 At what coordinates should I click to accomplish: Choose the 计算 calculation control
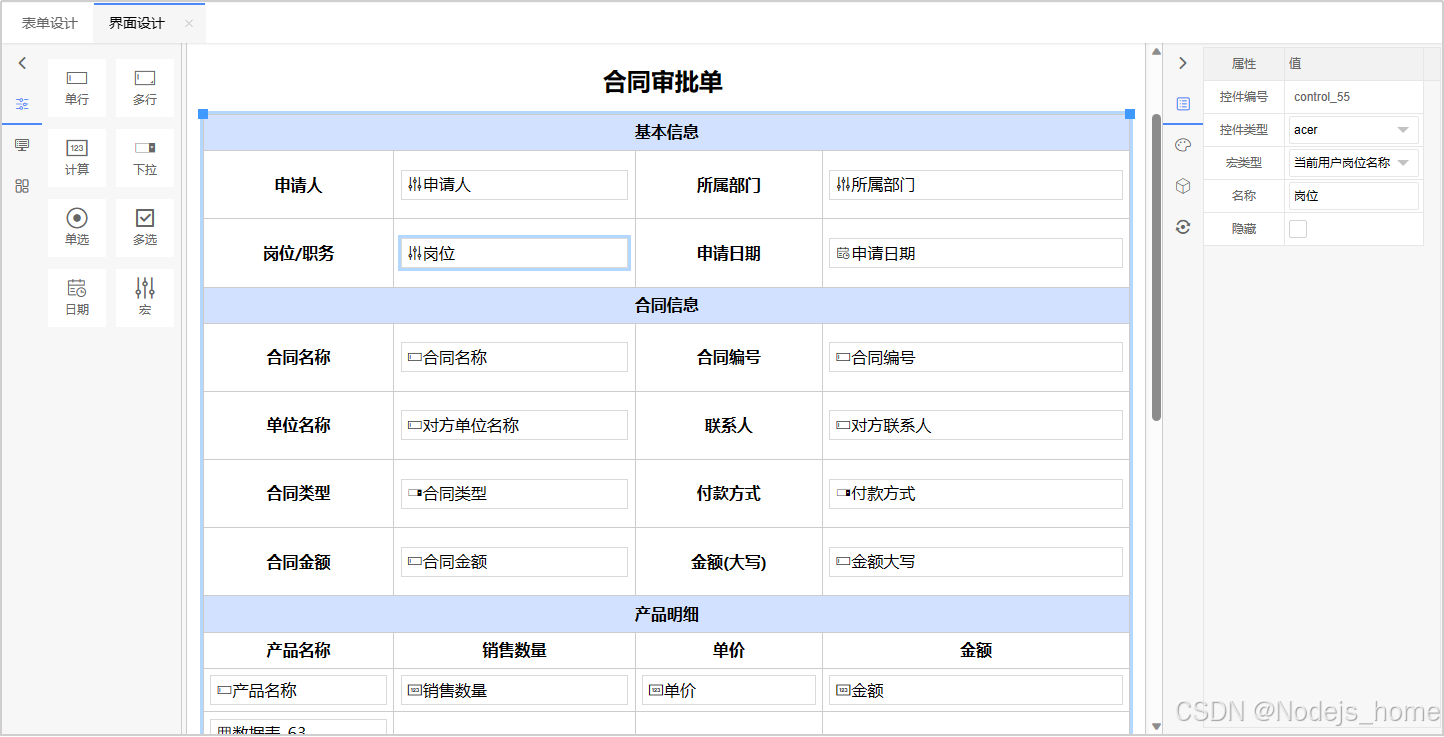click(76, 157)
